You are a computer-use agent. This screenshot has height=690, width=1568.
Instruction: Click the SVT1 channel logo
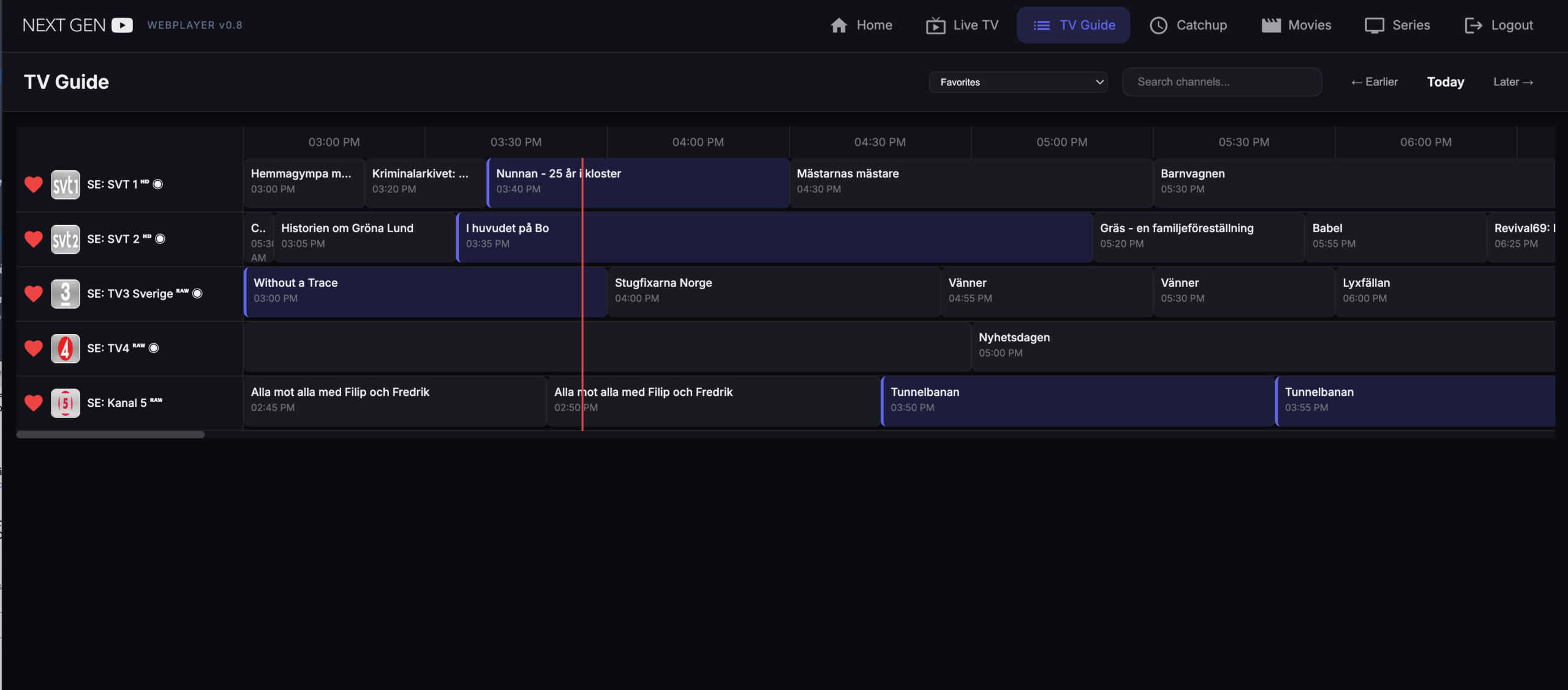[x=65, y=184]
